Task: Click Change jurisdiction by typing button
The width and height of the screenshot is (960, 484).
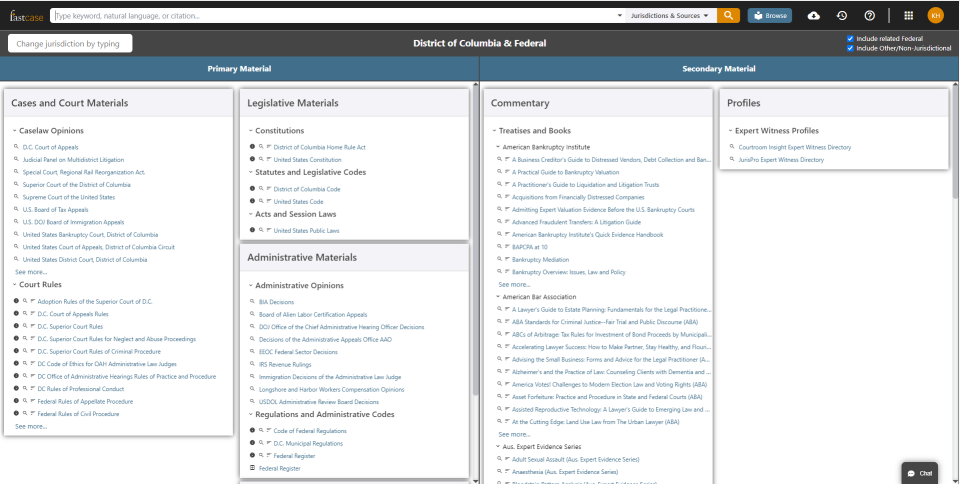Action: pyautogui.click(x=70, y=43)
